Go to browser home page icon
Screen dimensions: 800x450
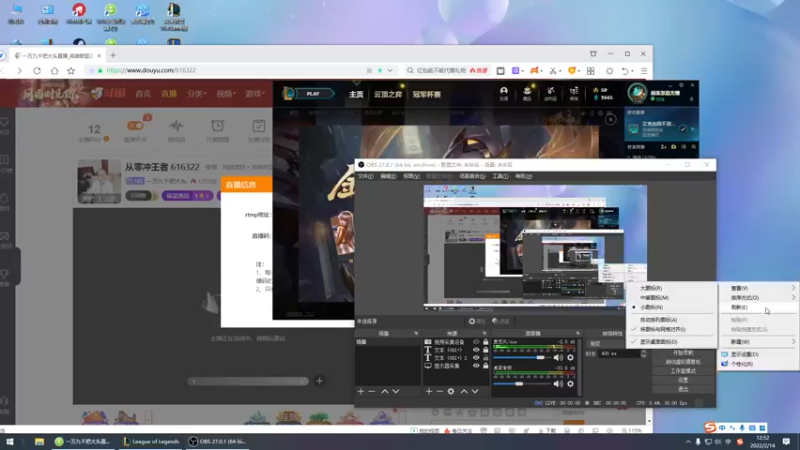pos(54,70)
